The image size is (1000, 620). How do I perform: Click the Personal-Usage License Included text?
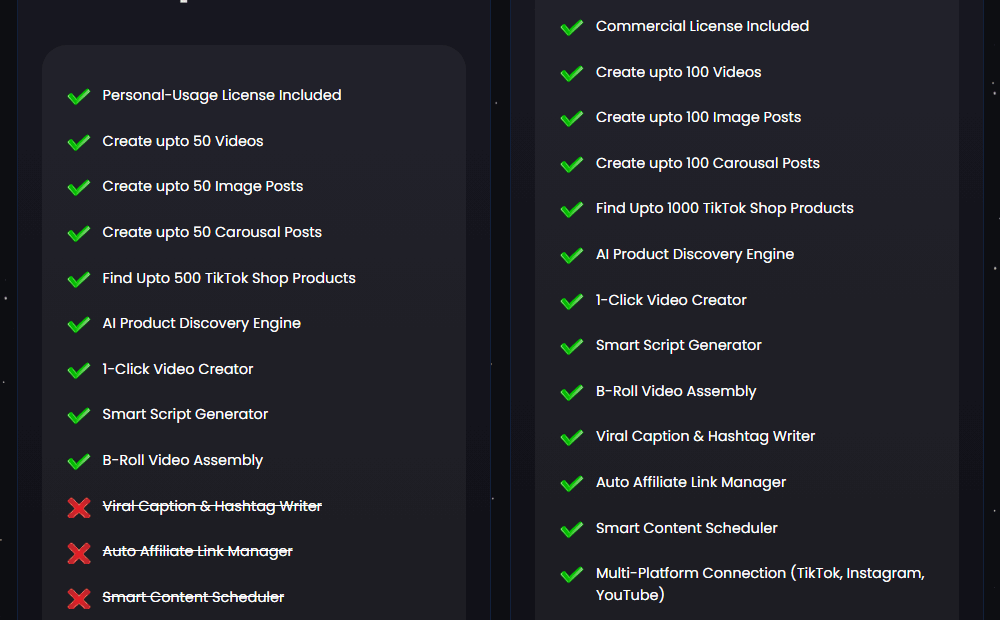point(222,95)
